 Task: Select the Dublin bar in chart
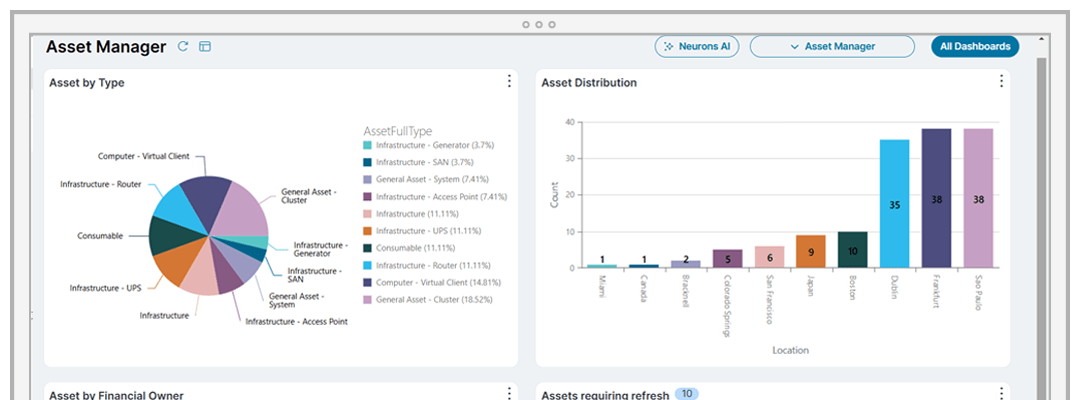pyautogui.click(x=894, y=204)
